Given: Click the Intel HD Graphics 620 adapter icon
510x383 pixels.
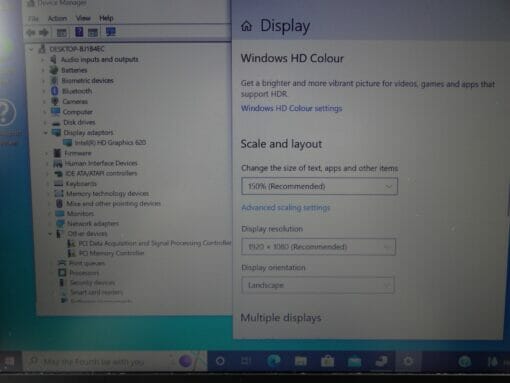Looking at the screenshot, I should click(68, 143).
